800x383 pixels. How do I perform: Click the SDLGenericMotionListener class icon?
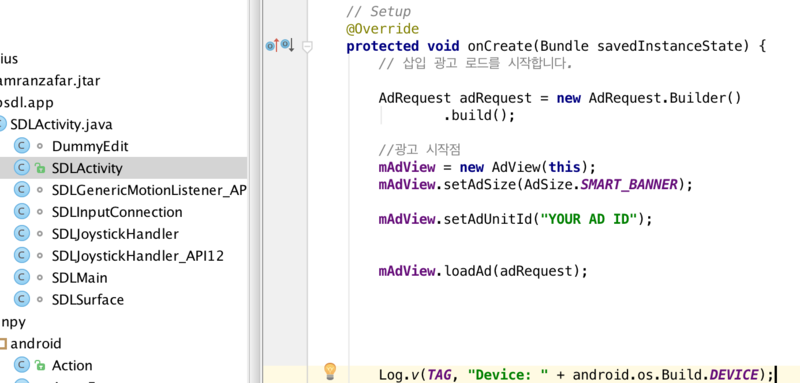tap(21, 190)
